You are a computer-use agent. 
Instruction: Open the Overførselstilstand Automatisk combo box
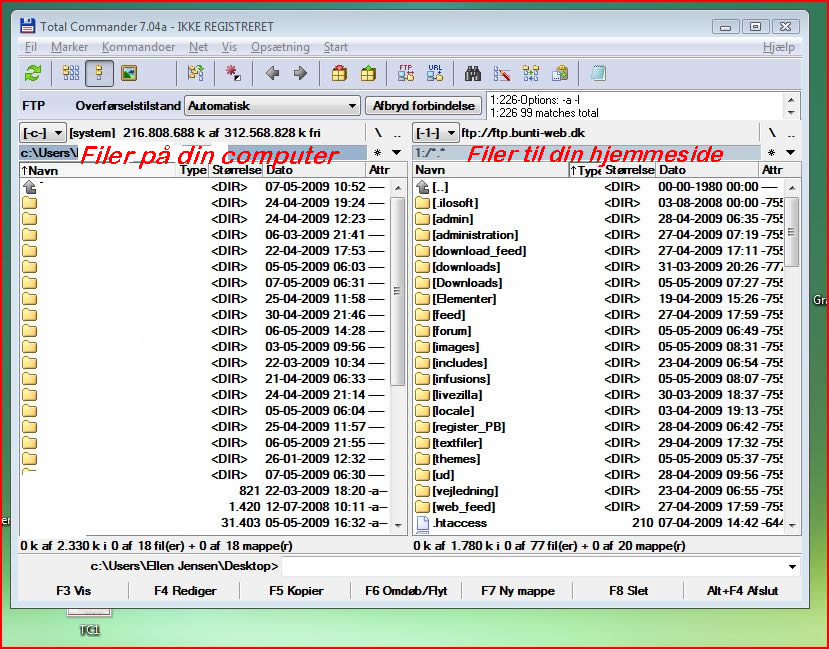(x=272, y=106)
